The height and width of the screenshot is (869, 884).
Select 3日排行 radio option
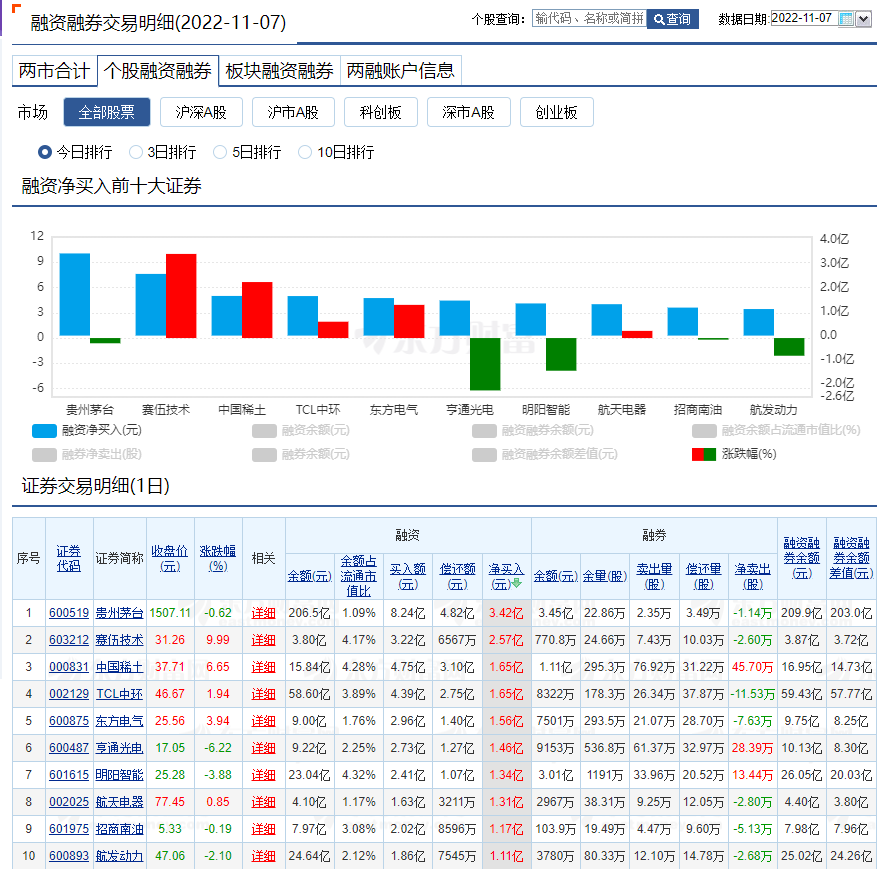136,153
